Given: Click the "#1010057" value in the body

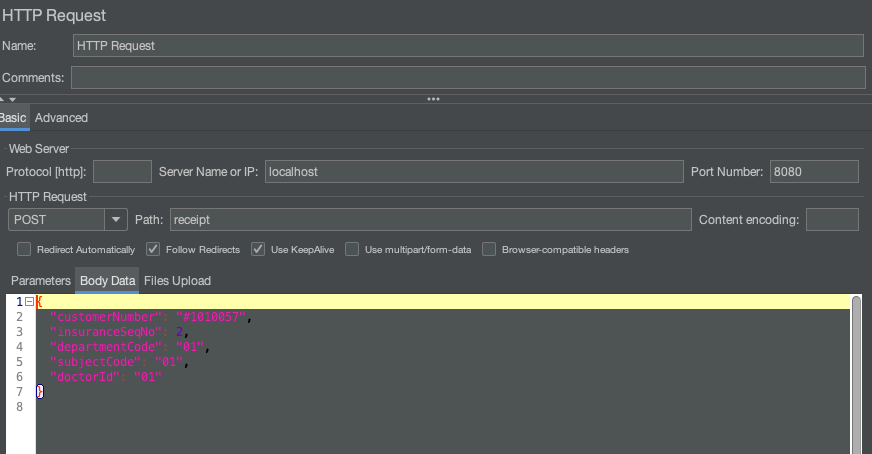Looking at the screenshot, I should [211, 317].
